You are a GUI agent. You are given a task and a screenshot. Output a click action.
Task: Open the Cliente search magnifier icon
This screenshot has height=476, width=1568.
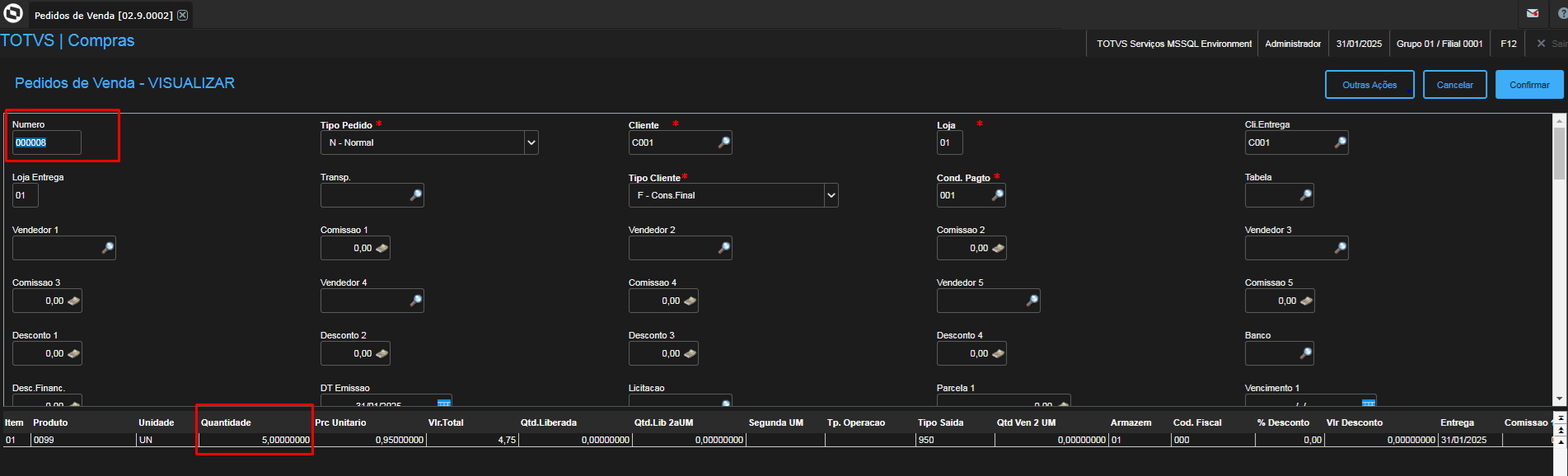[x=723, y=142]
